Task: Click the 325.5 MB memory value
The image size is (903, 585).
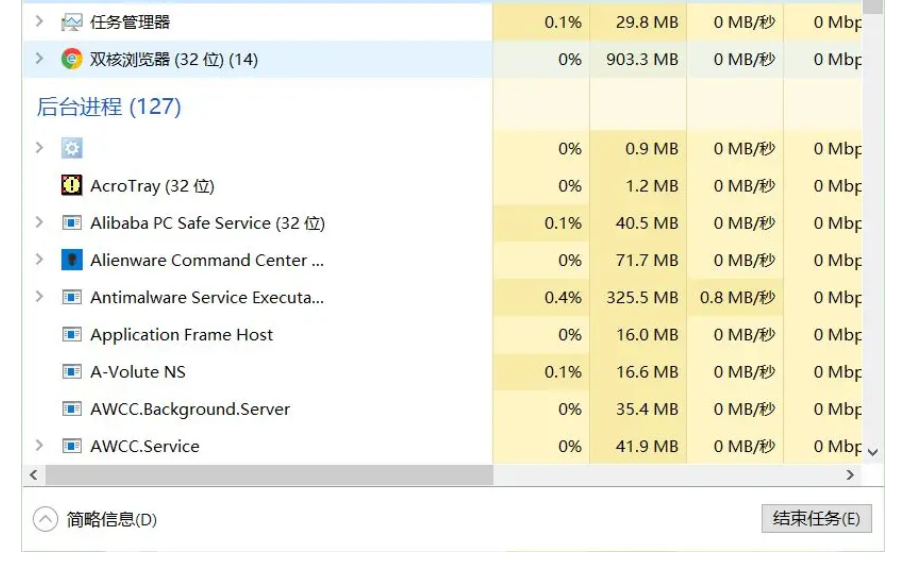Action: (642, 298)
